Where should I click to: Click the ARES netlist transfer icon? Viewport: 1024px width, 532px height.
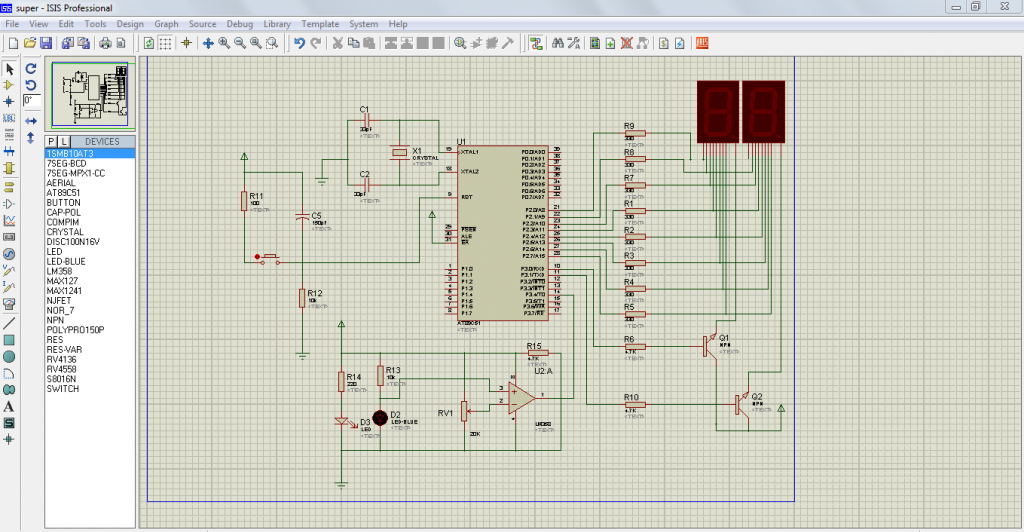pos(702,43)
